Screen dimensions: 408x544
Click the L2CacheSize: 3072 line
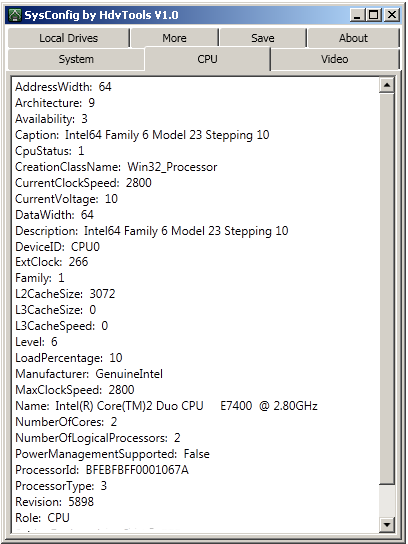(x=65, y=294)
